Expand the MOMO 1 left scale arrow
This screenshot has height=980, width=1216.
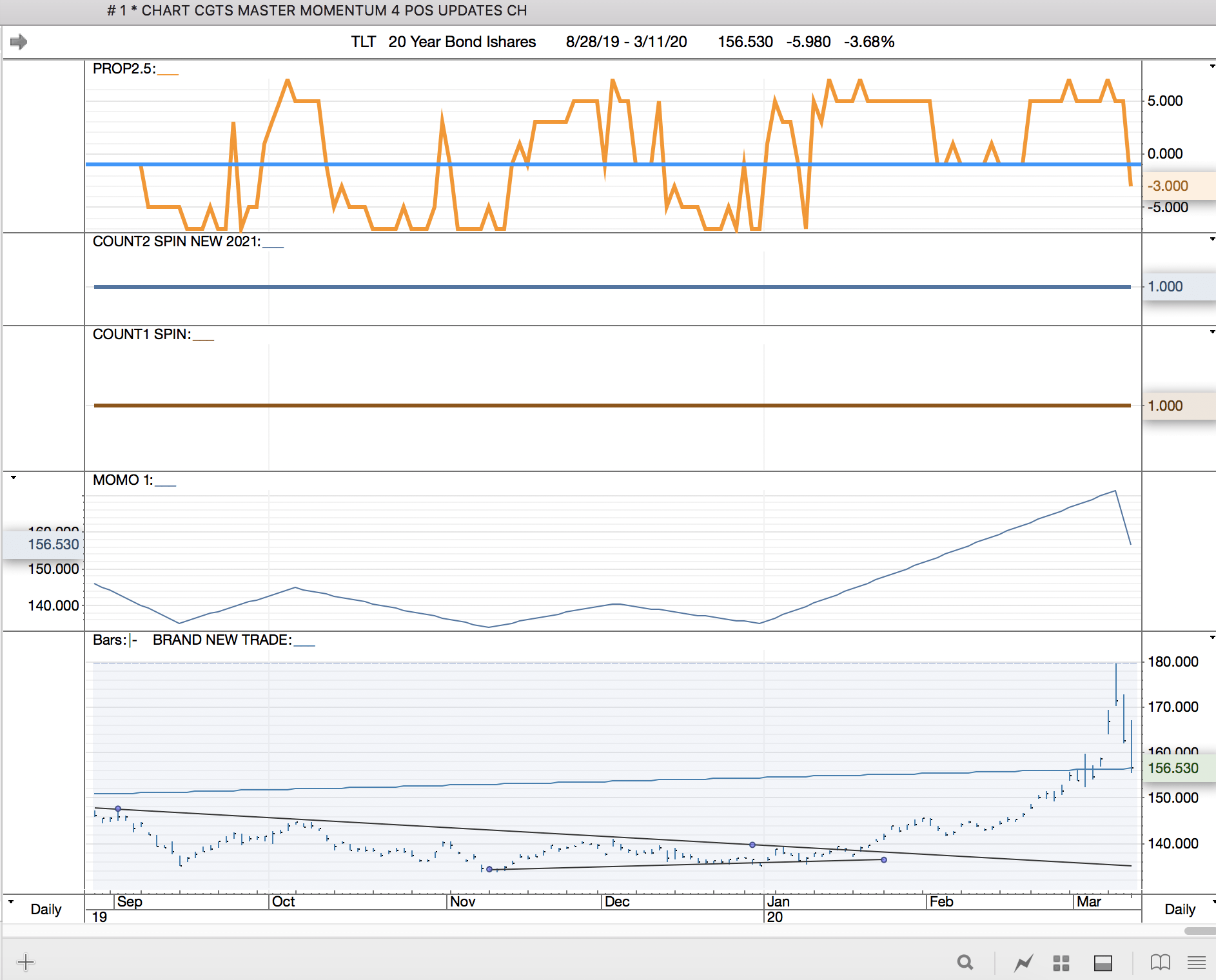pos(14,478)
